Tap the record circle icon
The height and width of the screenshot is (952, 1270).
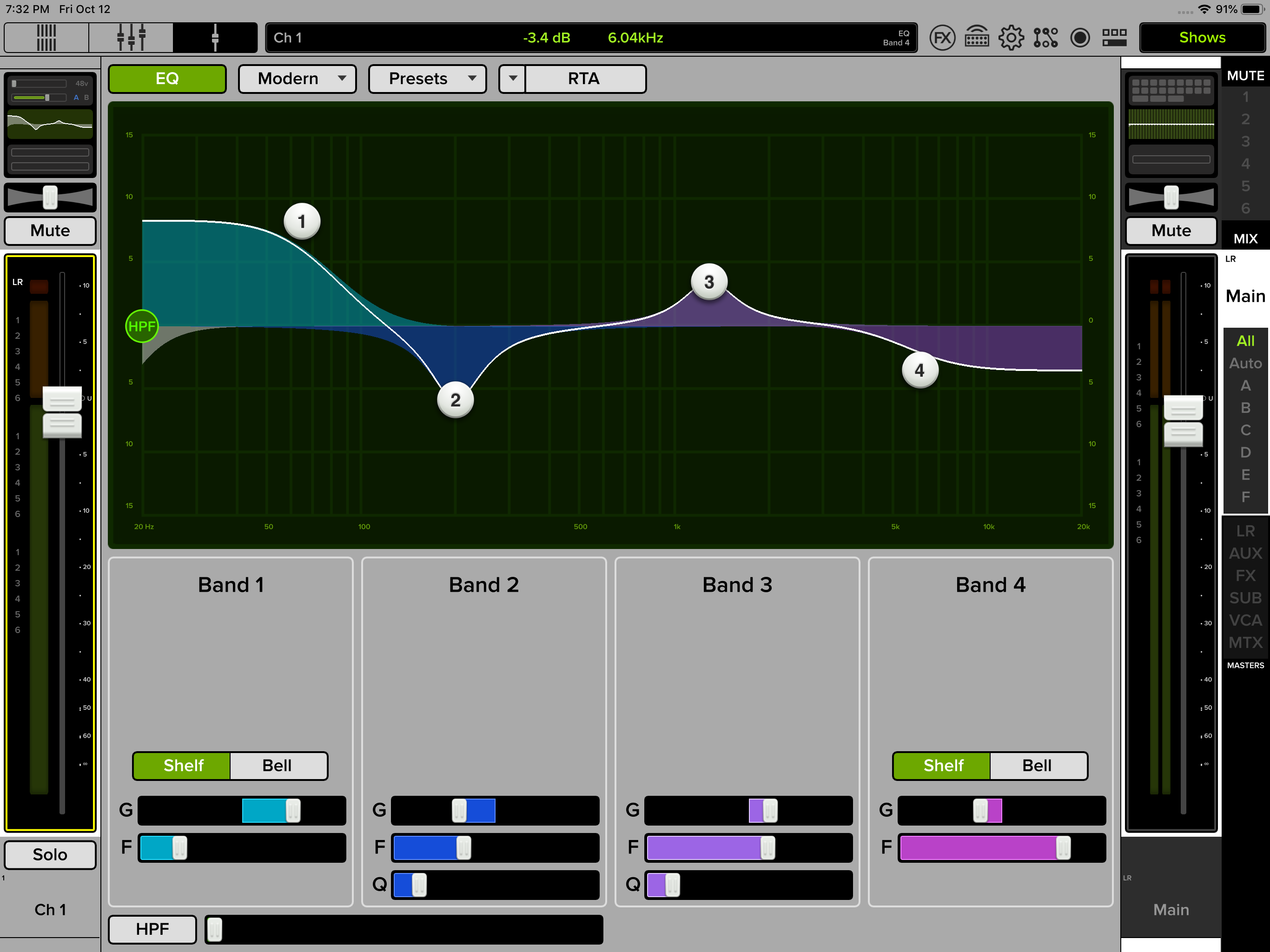[1080, 38]
